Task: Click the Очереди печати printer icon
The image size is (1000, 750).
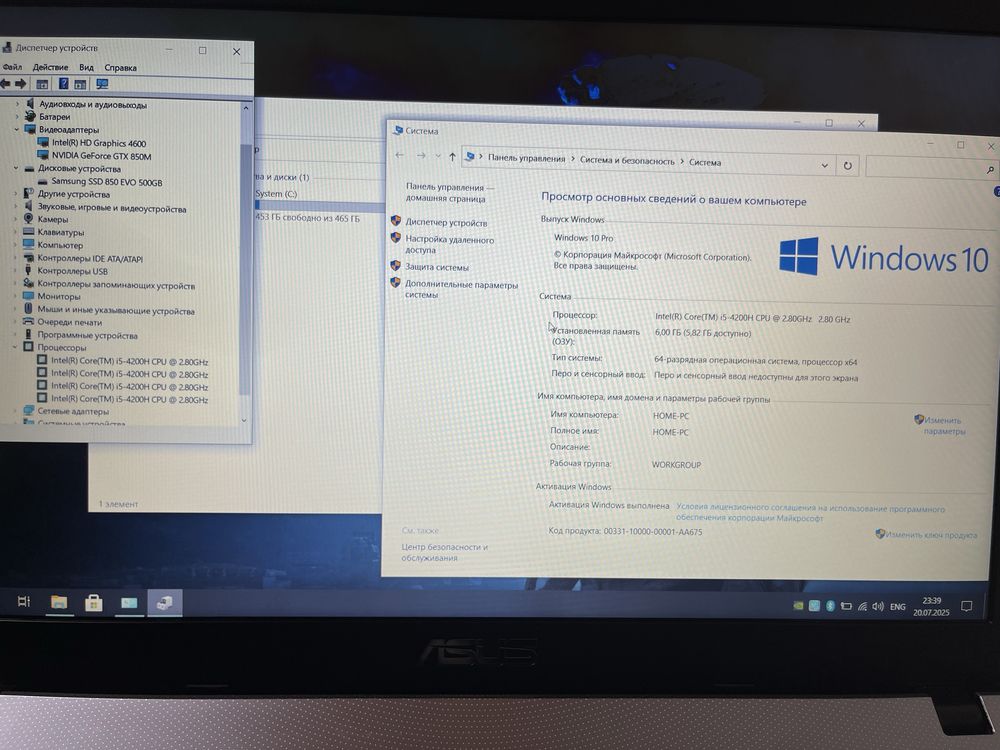Action: [x=28, y=322]
